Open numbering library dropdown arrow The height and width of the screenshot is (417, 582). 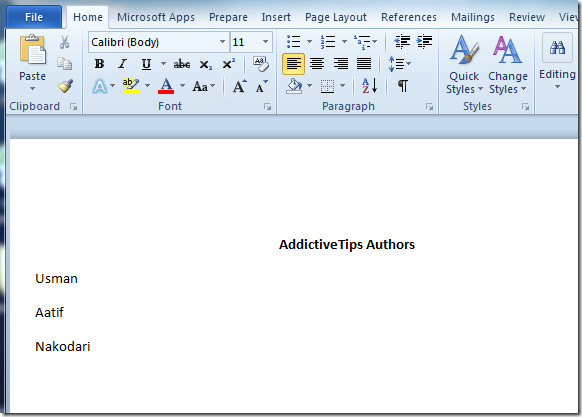point(344,42)
